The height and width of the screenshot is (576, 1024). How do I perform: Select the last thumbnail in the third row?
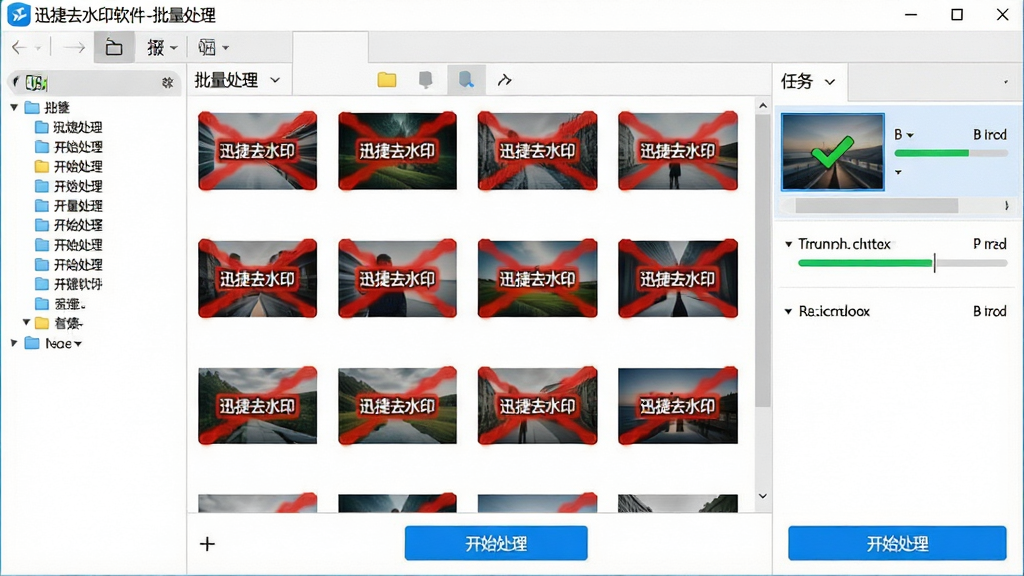click(x=678, y=406)
